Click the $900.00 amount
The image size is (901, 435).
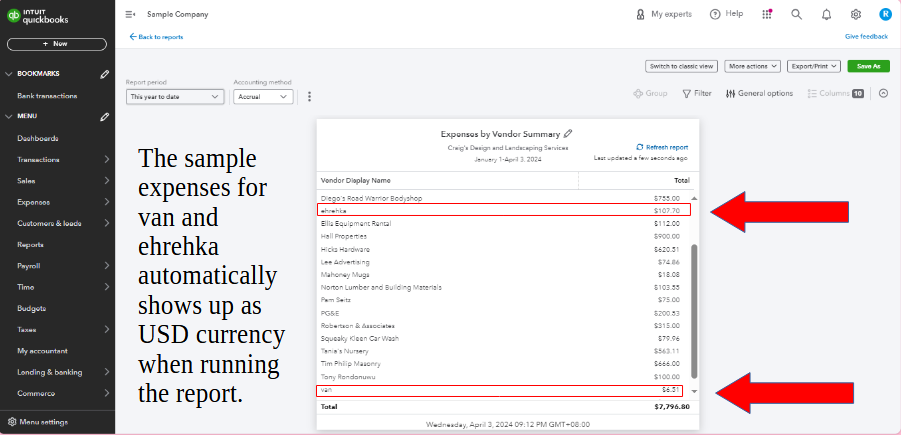(x=667, y=237)
